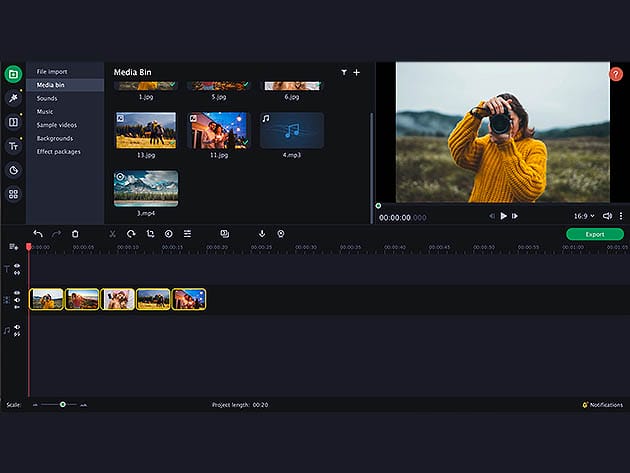Select Backgrounds in the import list
Image resolution: width=630 pixels, height=473 pixels.
(x=54, y=138)
